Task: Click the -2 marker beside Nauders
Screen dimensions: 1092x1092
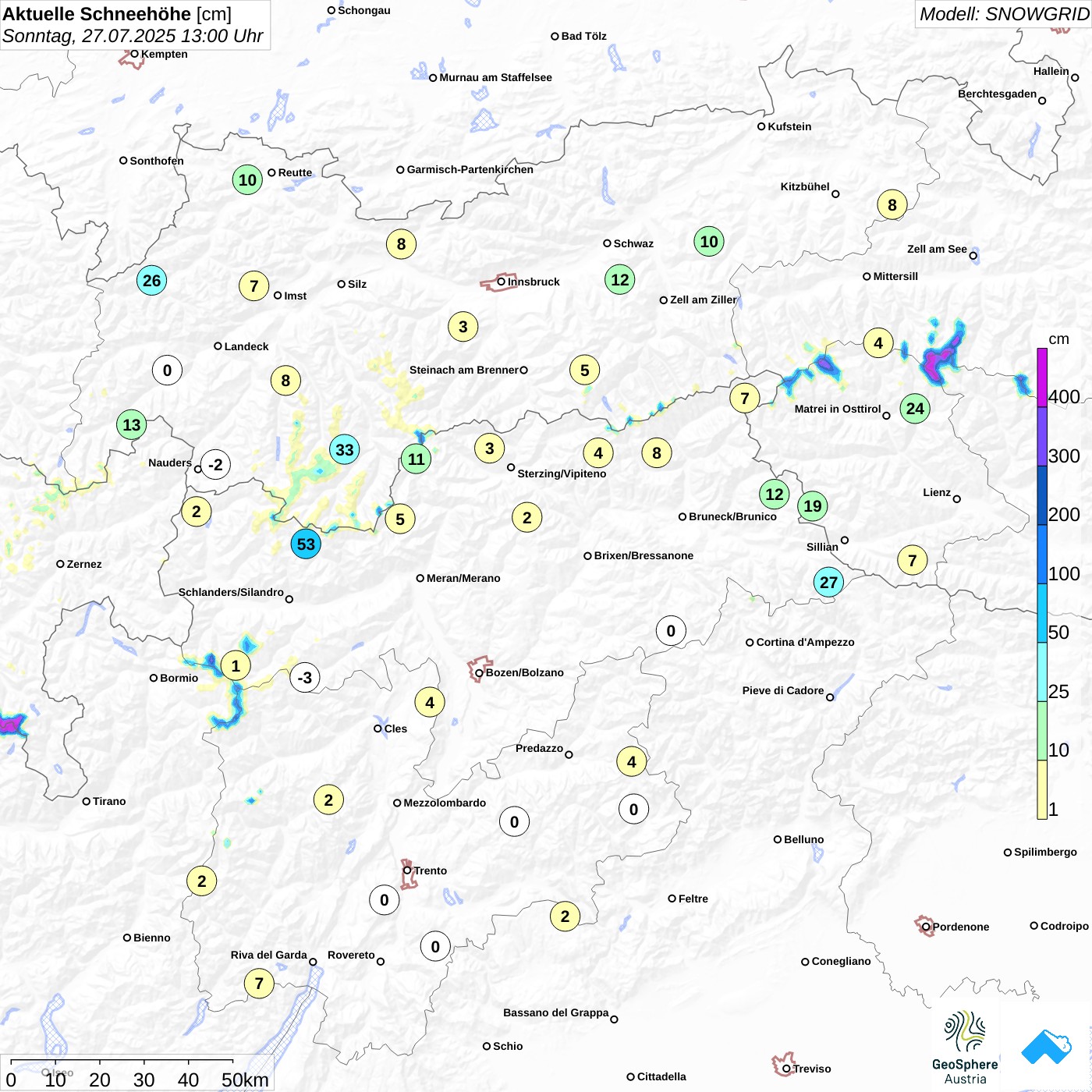Action: 215,465
